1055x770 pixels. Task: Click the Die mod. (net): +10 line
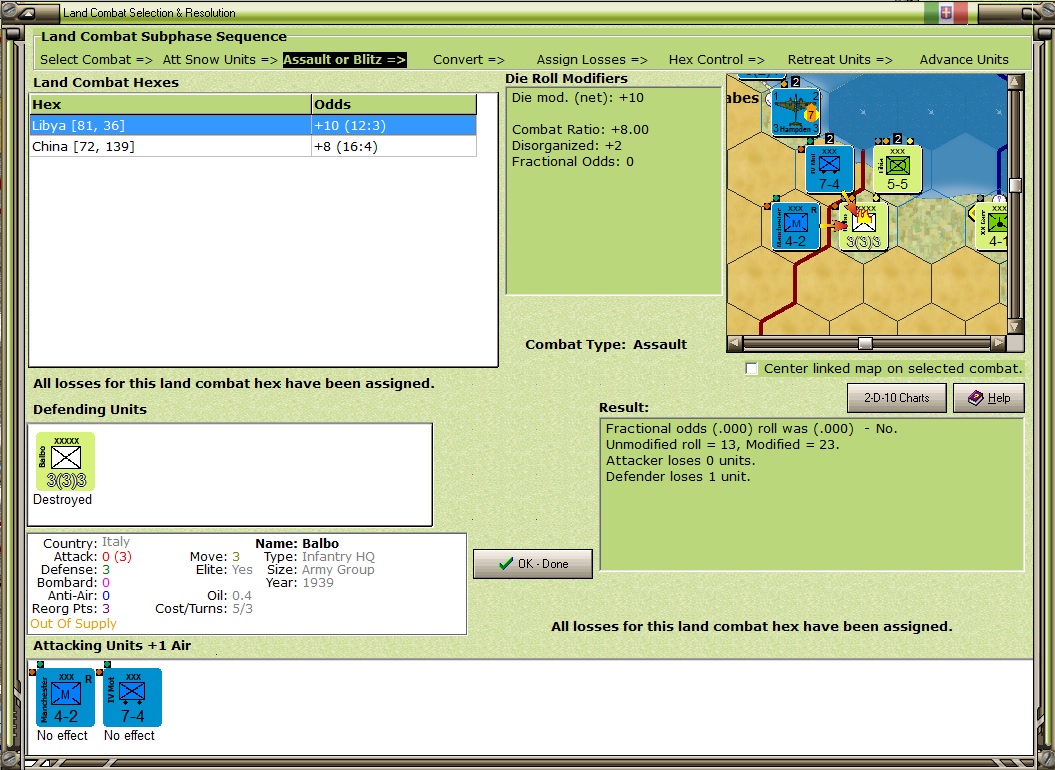coord(577,98)
